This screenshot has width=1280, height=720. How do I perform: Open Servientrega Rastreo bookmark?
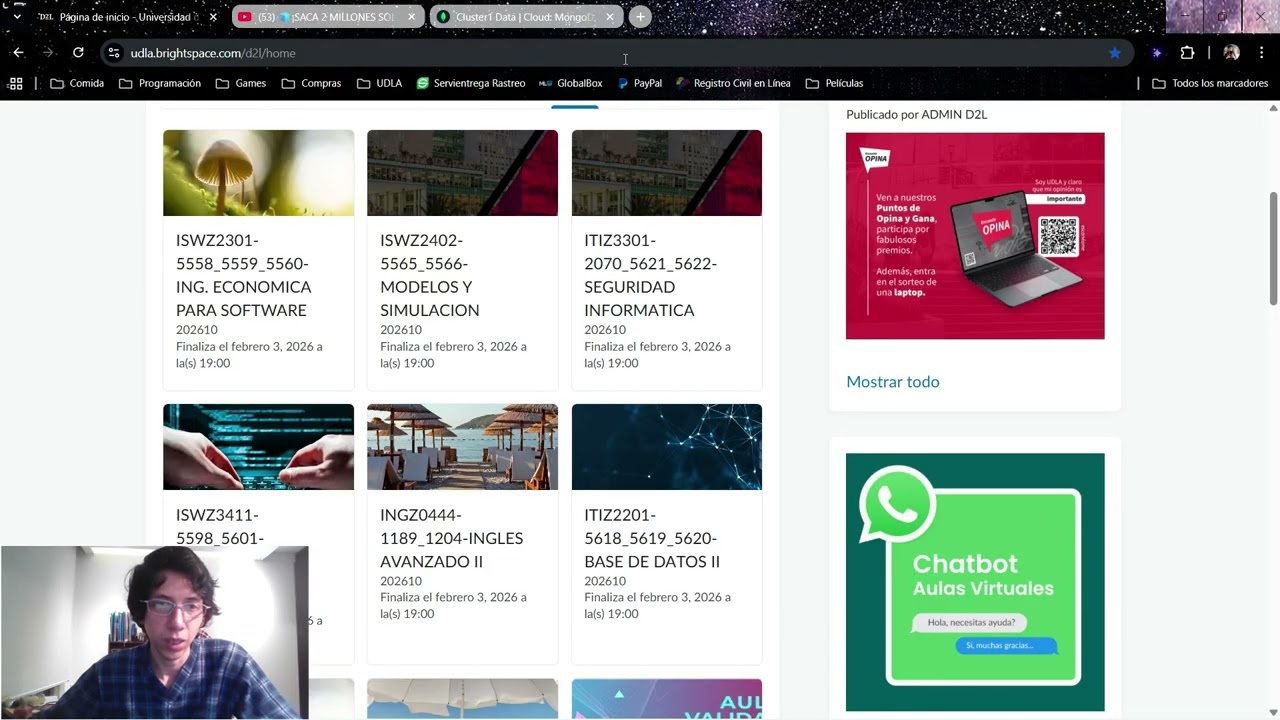471,83
